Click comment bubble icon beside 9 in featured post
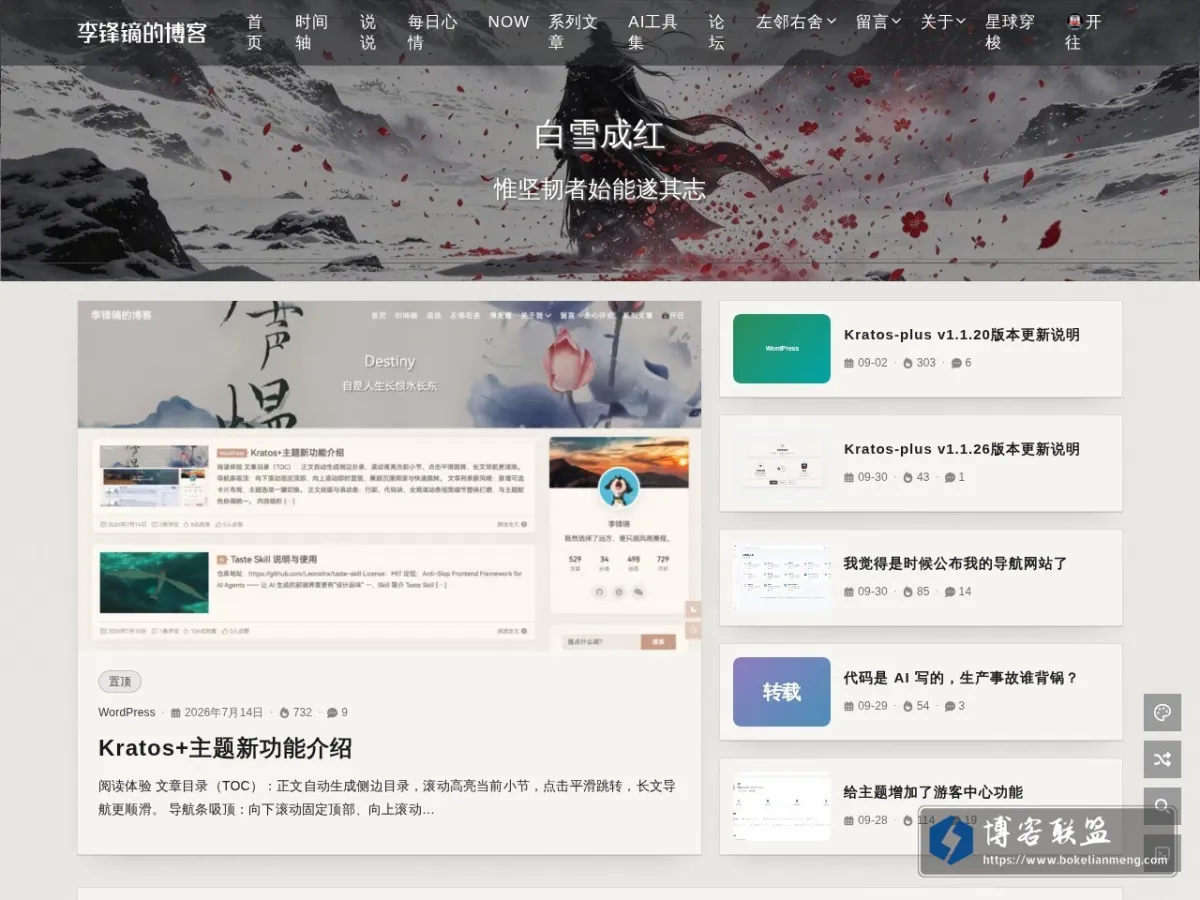The width and height of the screenshot is (1200, 900). pyautogui.click(x=332, y=713)
